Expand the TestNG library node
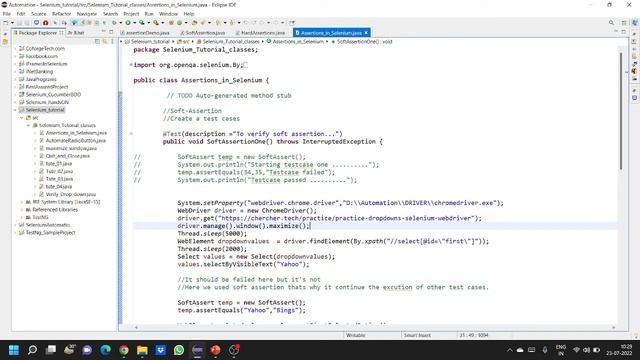This screenshot has height=360, width=640. click(x=22, y=217)
